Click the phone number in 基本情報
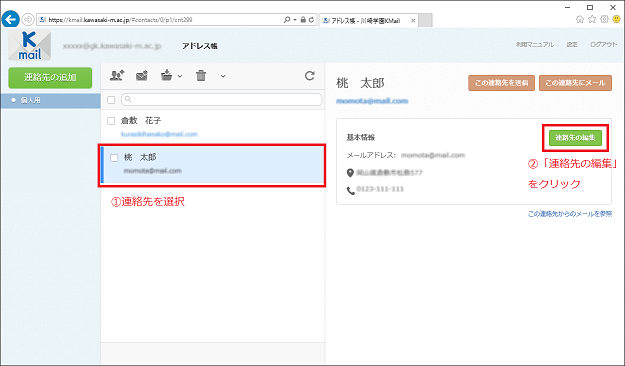 point(380,189)
